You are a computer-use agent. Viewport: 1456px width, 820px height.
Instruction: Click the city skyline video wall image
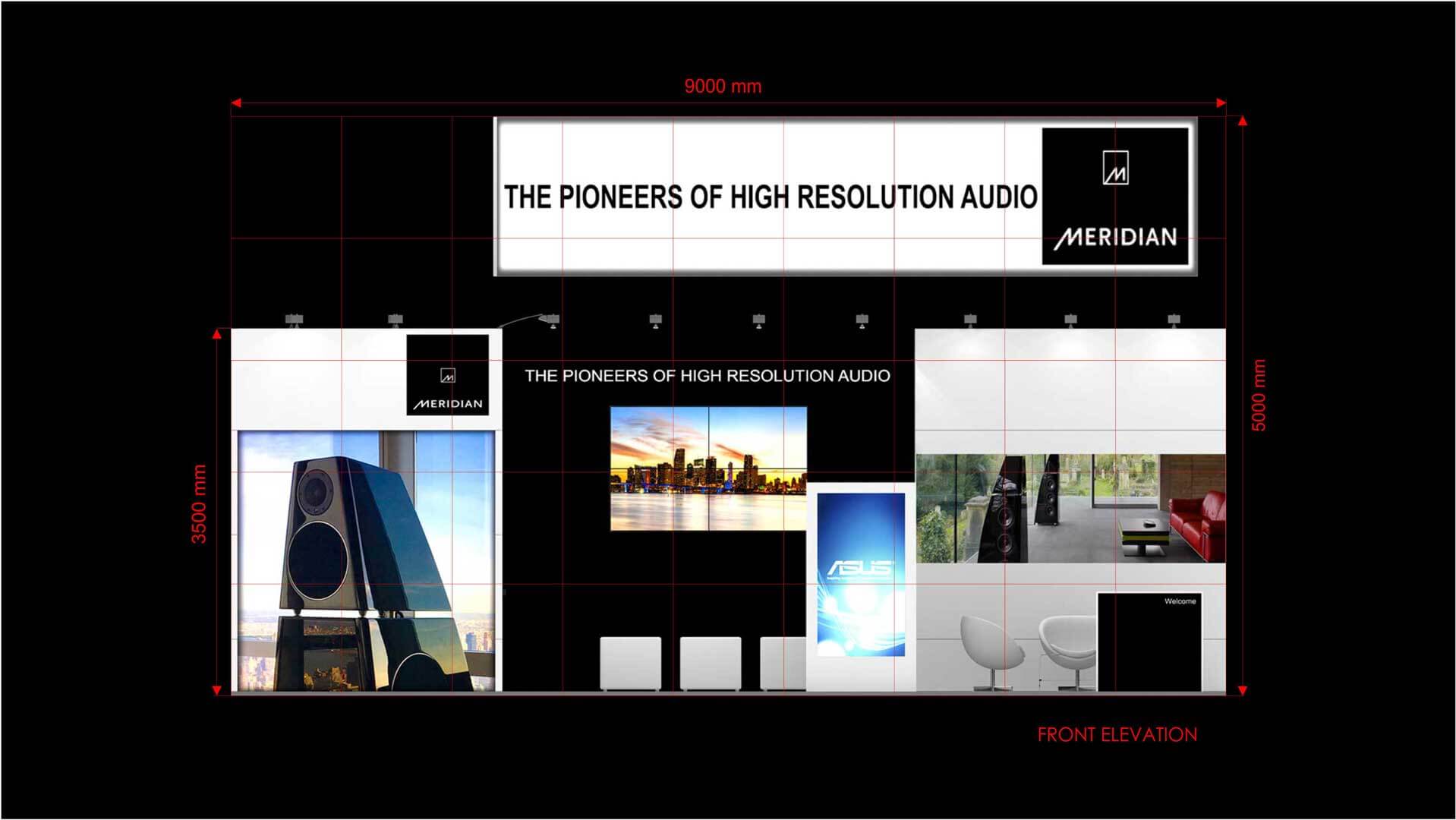click(708, 468)
